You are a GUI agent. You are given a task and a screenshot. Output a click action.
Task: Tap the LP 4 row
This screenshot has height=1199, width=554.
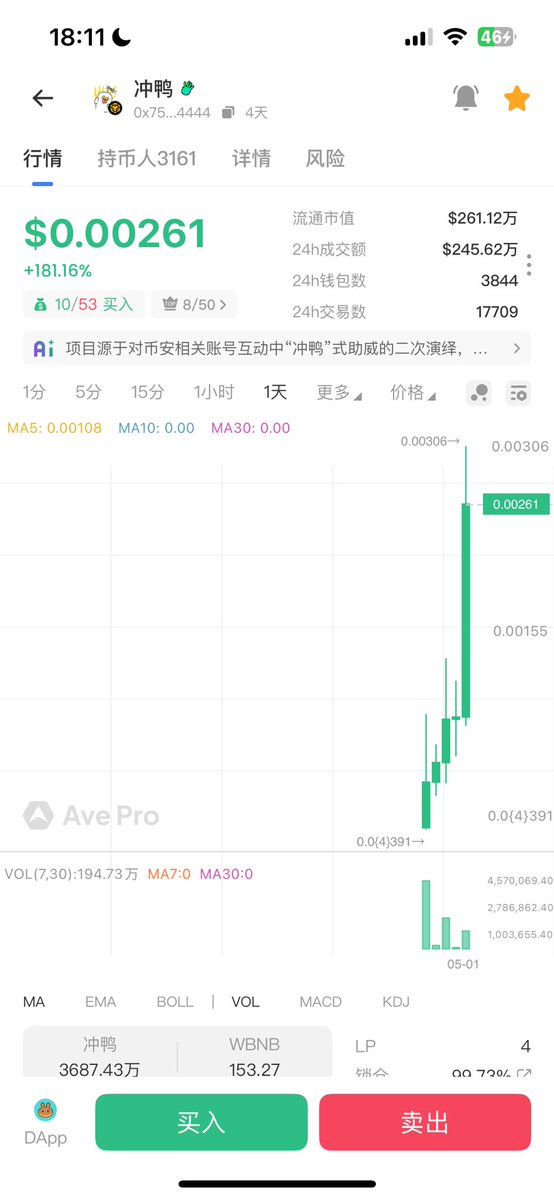click(x=443, y=1046)
